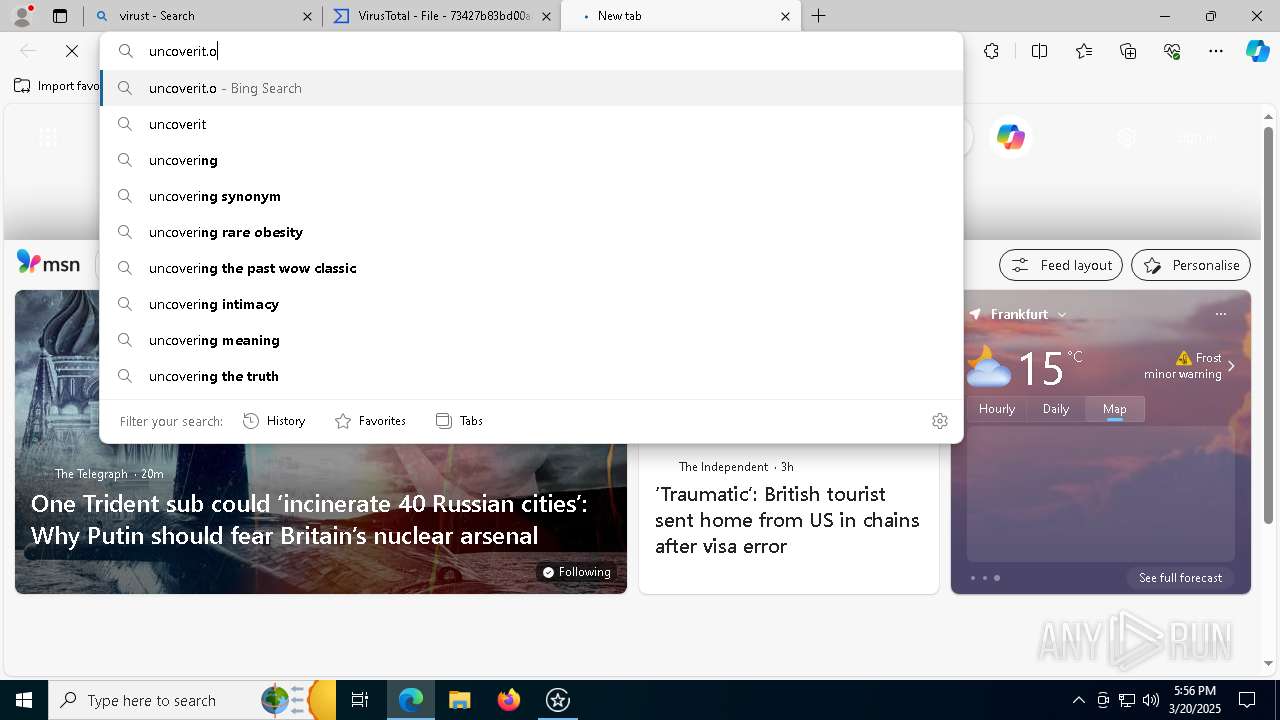The height and width of the screenshot is (720, 1280).
Task: Select the uncovering synonym suggestion
Action: [x=532, y=196]
